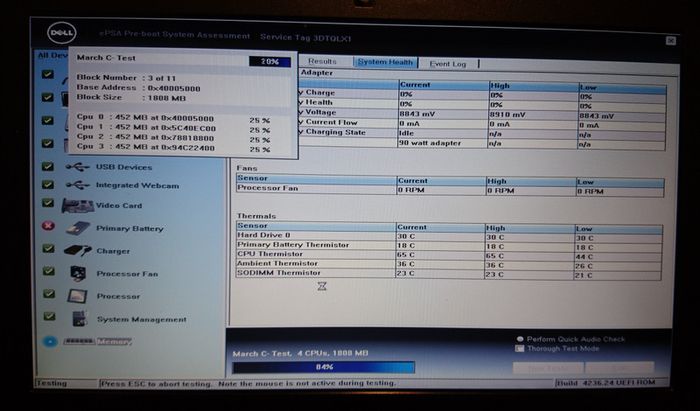Open the Results tab
Screen dimensions: 700x411
(322, 62)
